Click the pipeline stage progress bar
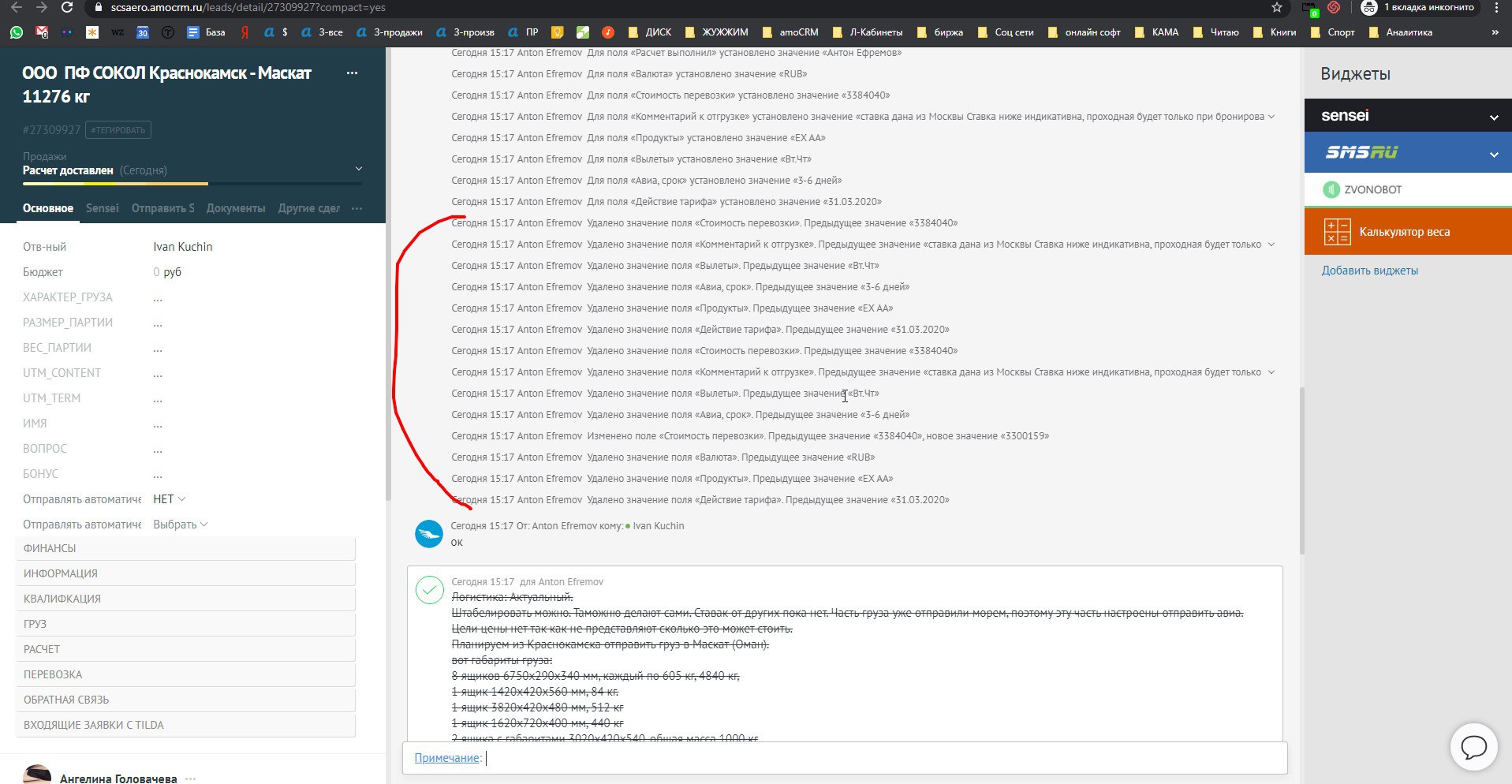The height and width of the screenshot is (784, 1512). point(192,184)
